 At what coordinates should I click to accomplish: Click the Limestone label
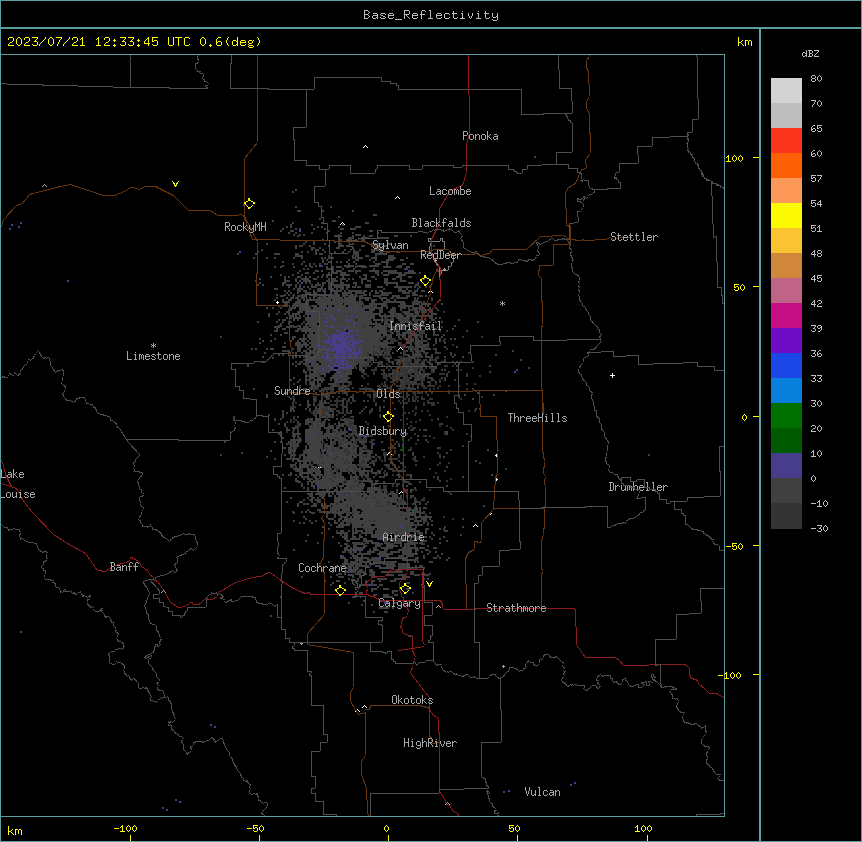pyautogui.click(x=153, y=356)
